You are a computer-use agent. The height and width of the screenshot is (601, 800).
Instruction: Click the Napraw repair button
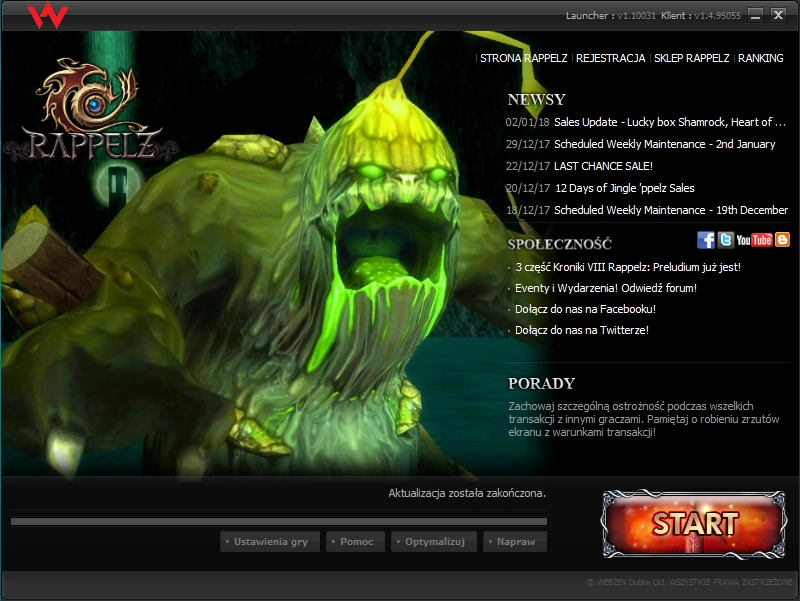(515, 542)
